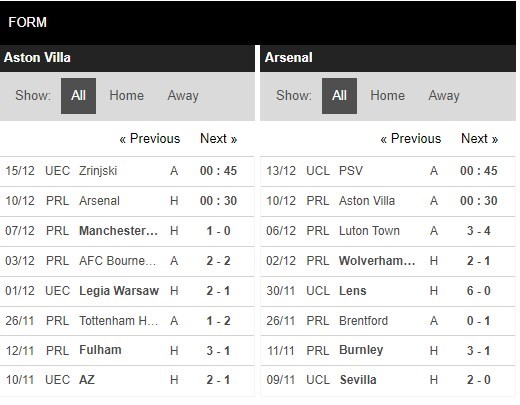Go to Next Aston Villa fixtures
The height and width of the screenshot is (405, 520).
click(219, 138)
